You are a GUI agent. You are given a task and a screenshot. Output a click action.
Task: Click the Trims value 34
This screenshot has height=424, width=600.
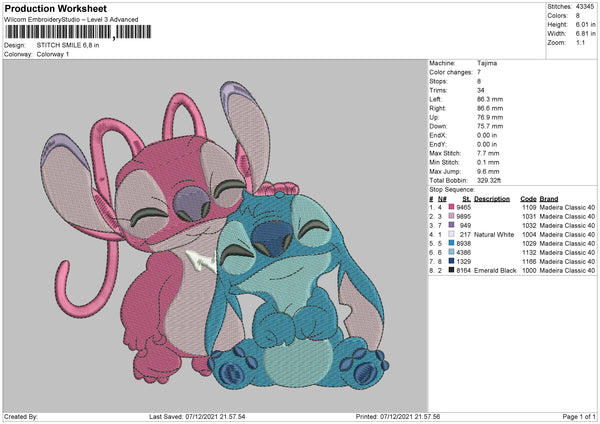[x=481, y=90]
